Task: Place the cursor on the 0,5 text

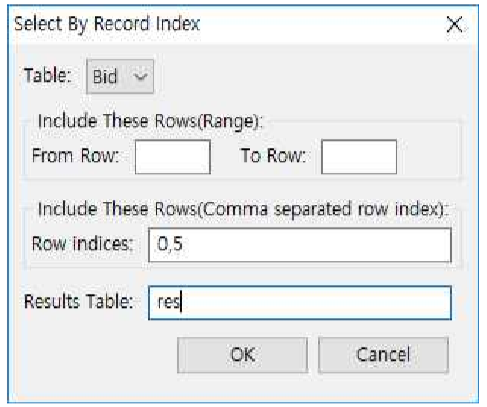Action: point(170,244)
